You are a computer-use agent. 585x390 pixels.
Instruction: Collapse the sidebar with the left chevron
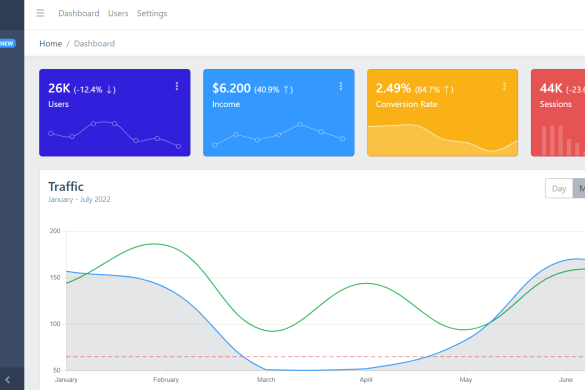coord(7,380)
